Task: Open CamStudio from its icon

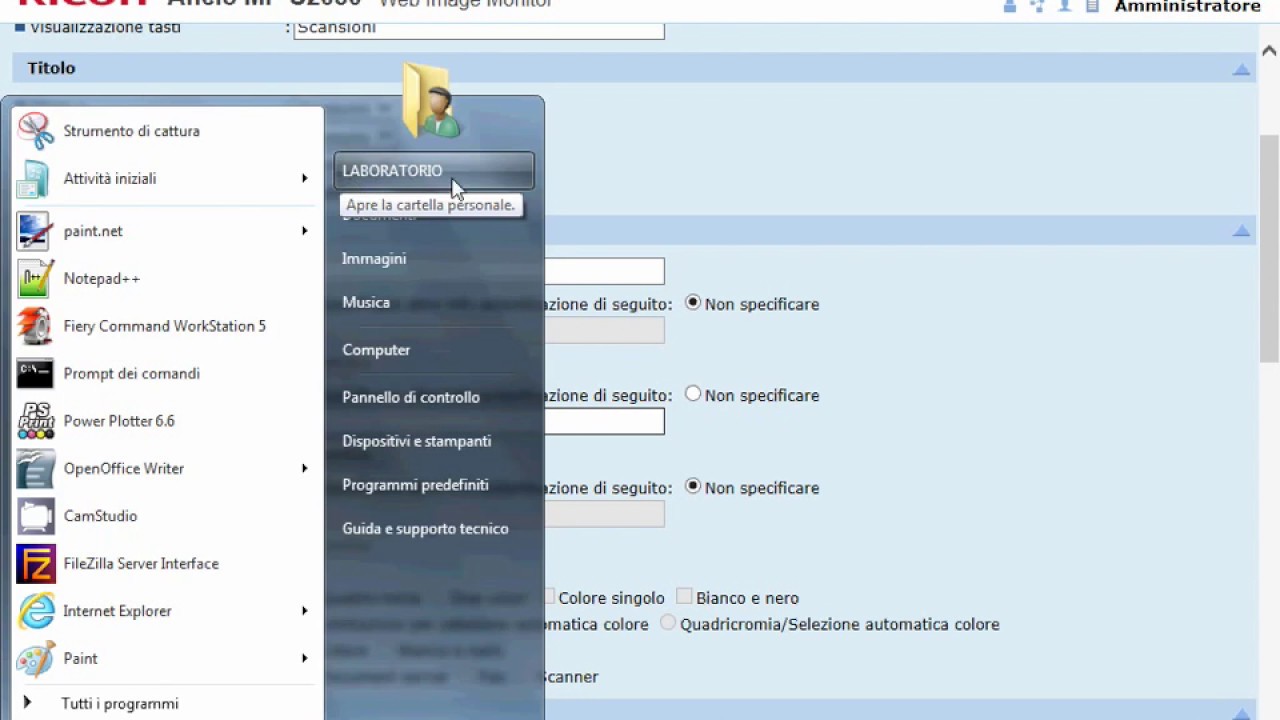Action: click(x=35, y=516)
